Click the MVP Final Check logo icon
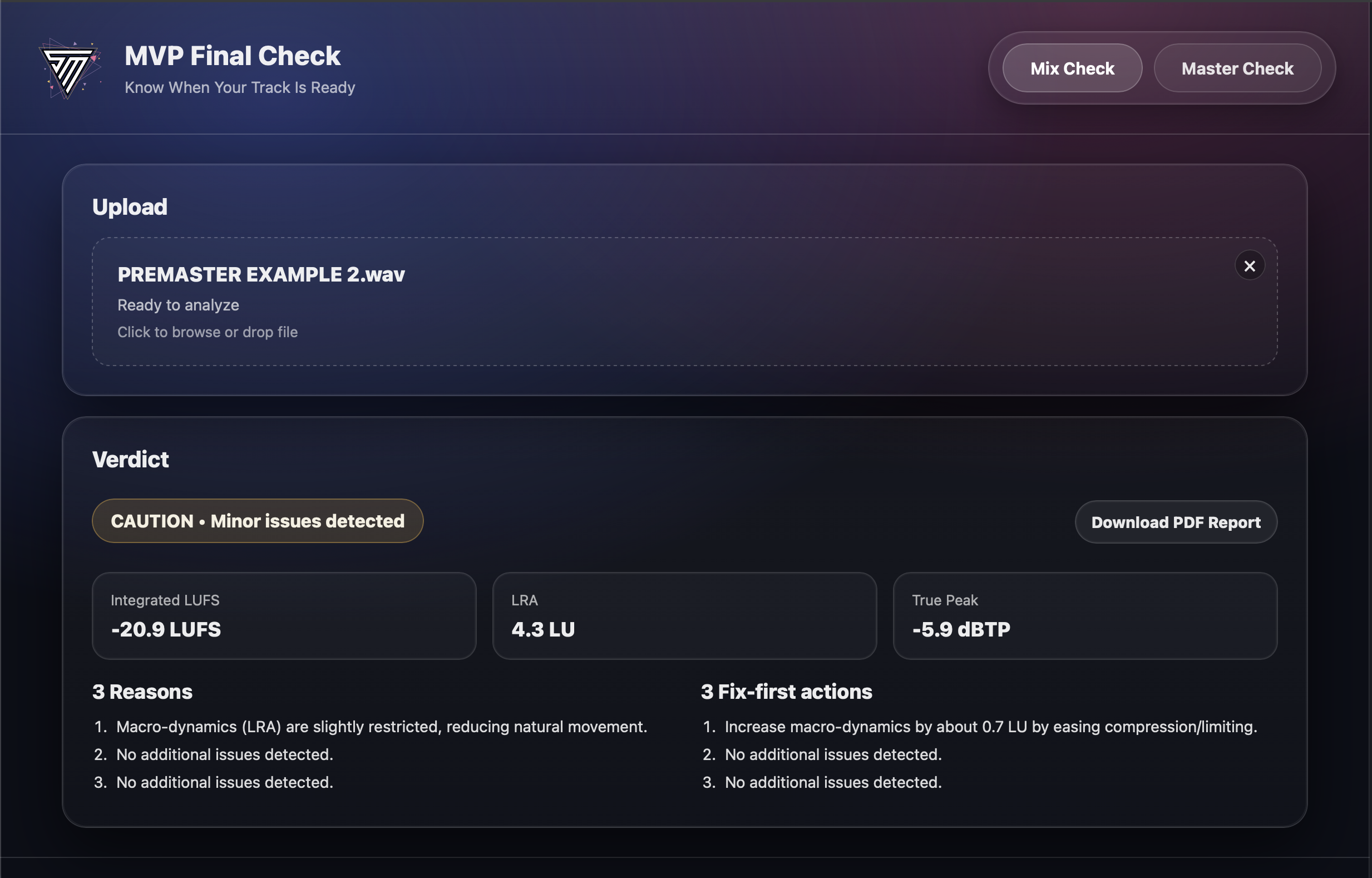The height and width of the screenshot is (878, 1372). 70,69
